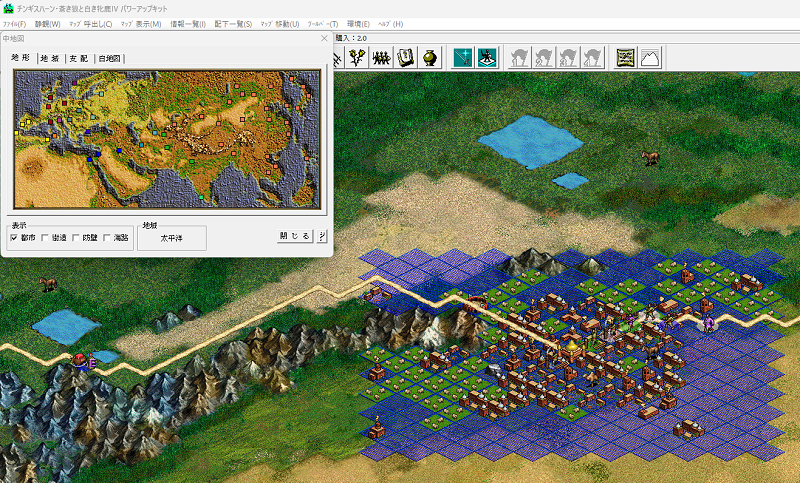Open the ツールバー(T) menu
Screen dimensions: 800x483
coord(322,24)
